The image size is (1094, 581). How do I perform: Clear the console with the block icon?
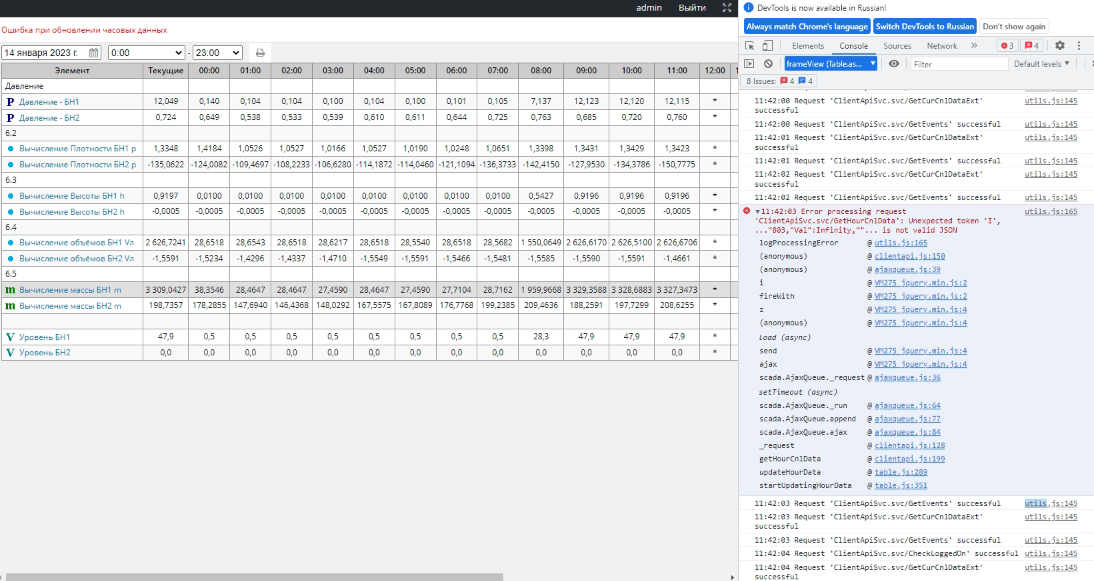767,63
